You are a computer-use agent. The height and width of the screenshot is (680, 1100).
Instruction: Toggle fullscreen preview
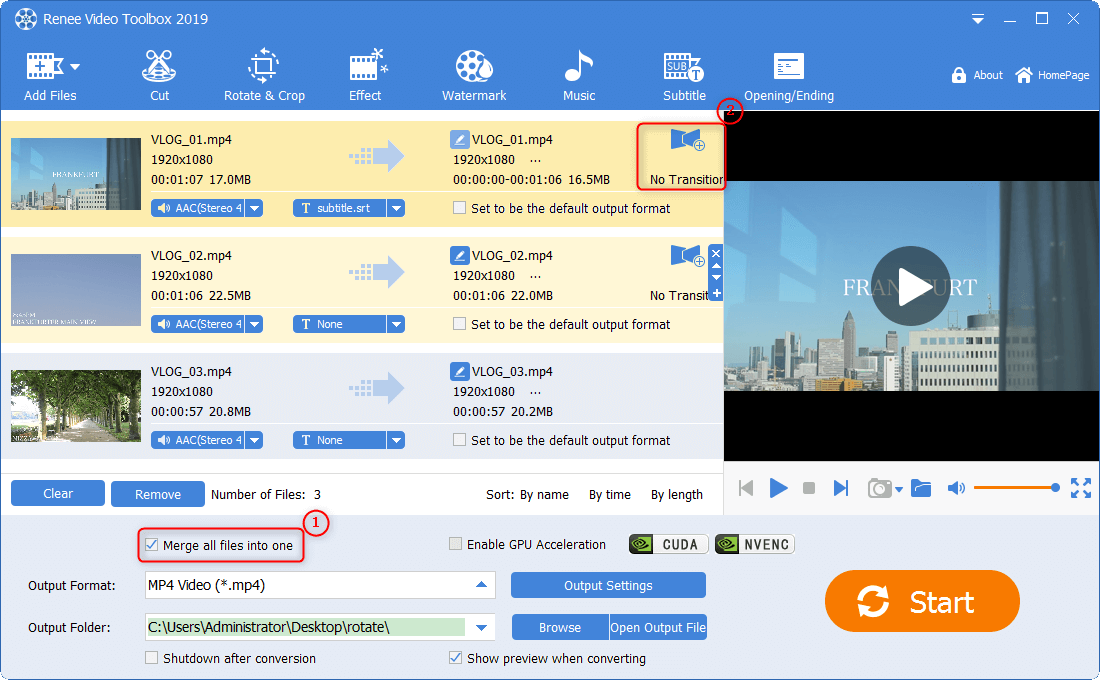coord(1080,488)
